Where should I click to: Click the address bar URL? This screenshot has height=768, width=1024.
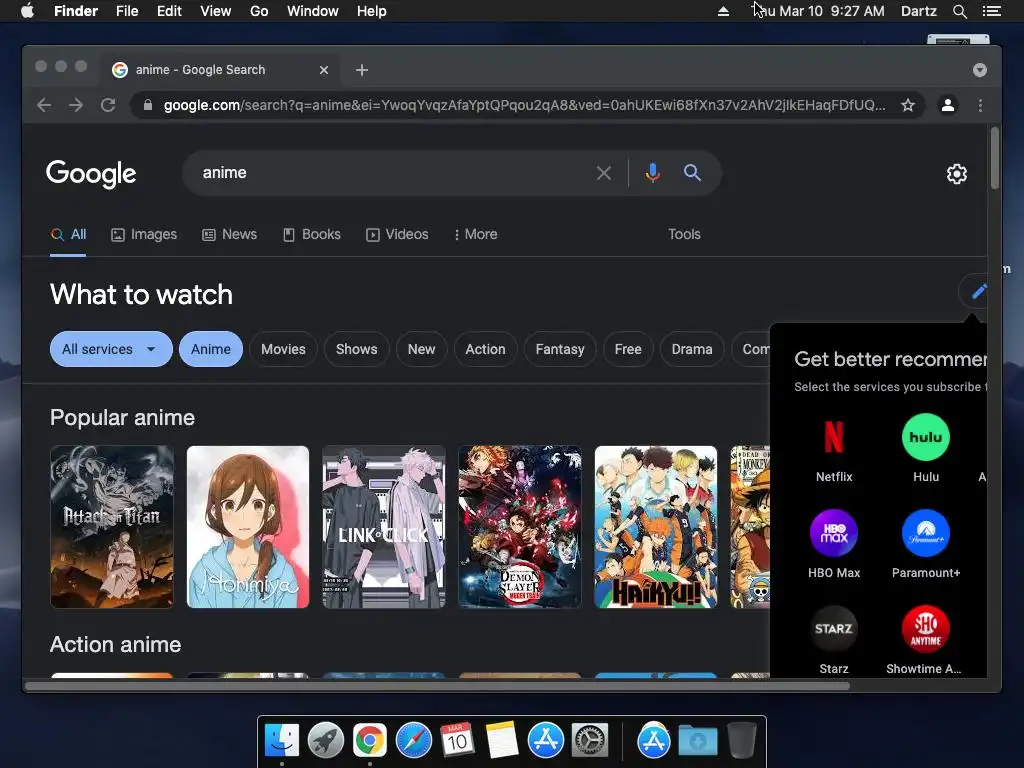(524, 105)
